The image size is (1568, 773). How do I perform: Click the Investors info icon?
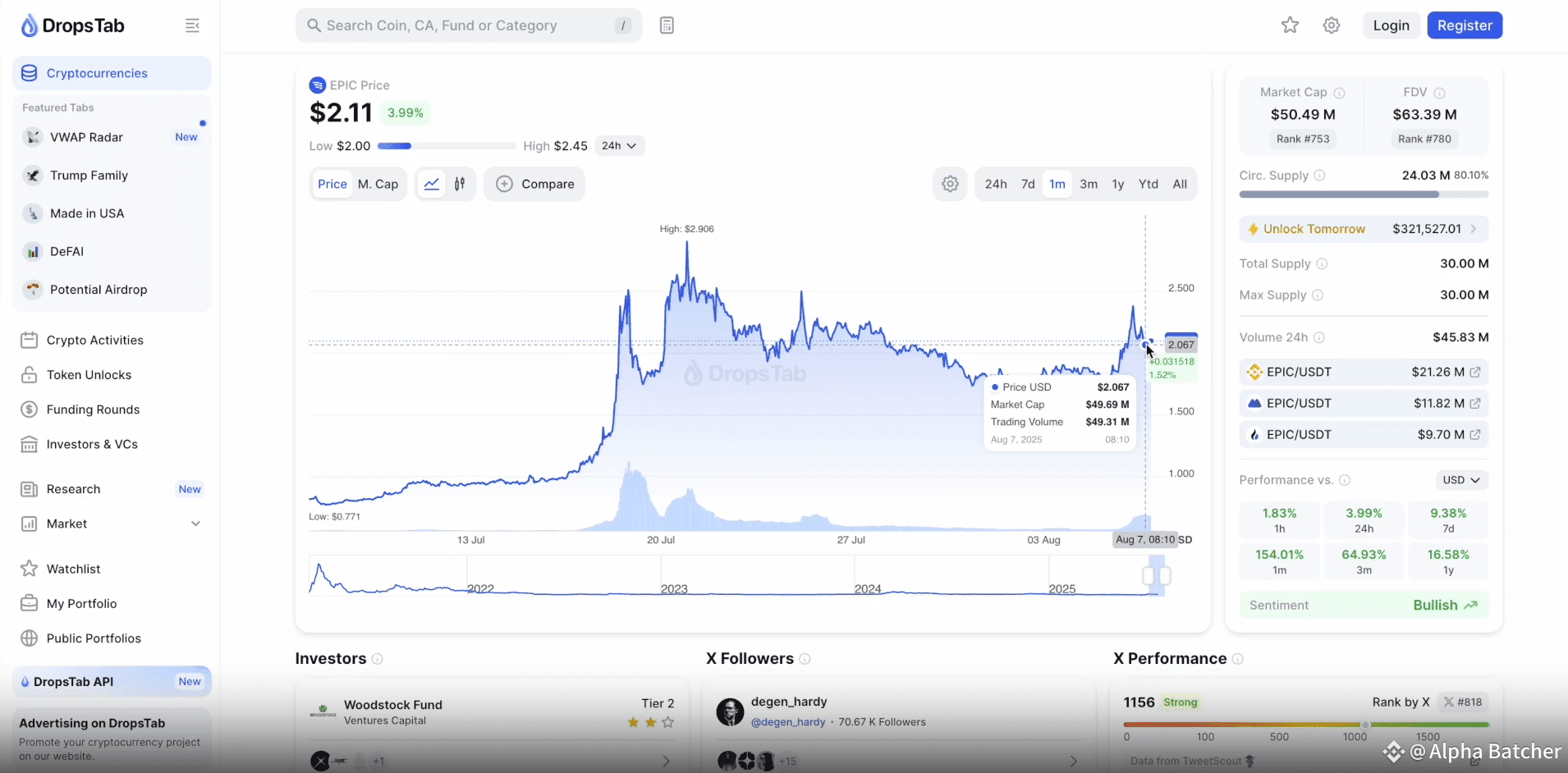point(378,659)
